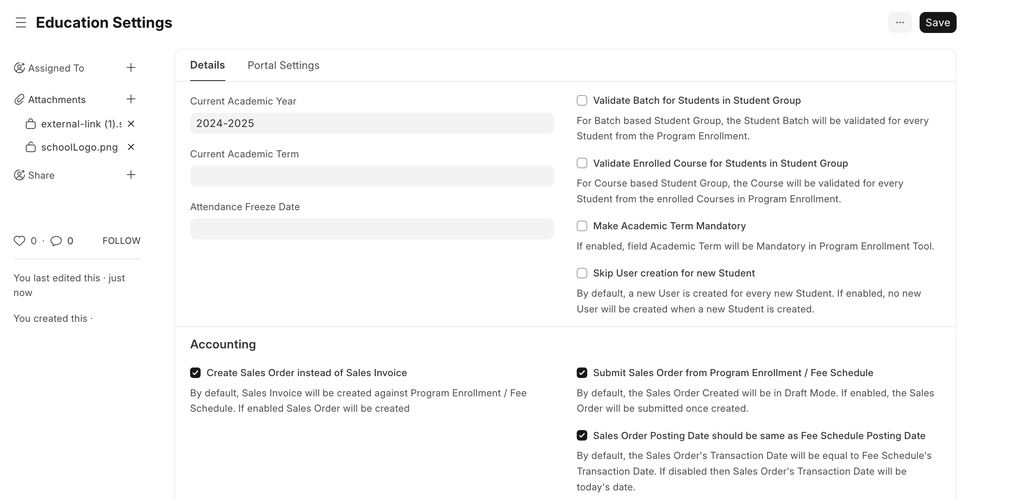Uncheck Create Sales Order instead of Sales Invoice

coord(196,373)
